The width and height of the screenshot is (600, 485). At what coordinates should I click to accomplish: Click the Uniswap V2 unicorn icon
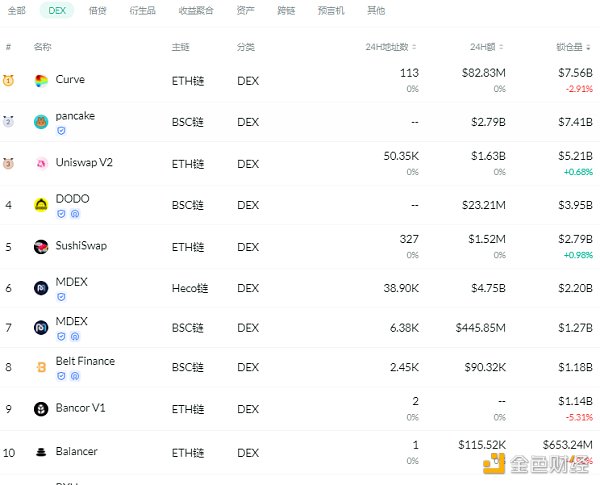(41, 164)
